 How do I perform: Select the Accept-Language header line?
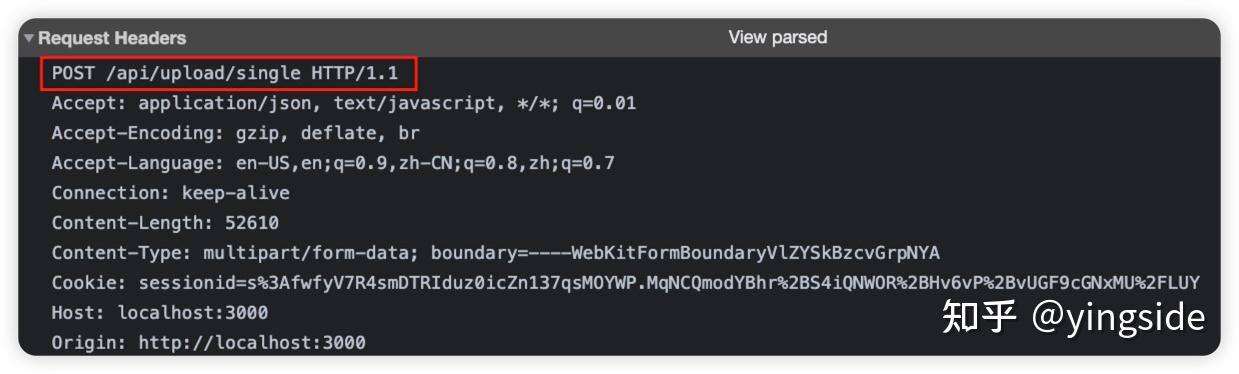click(x=333, y=163)
